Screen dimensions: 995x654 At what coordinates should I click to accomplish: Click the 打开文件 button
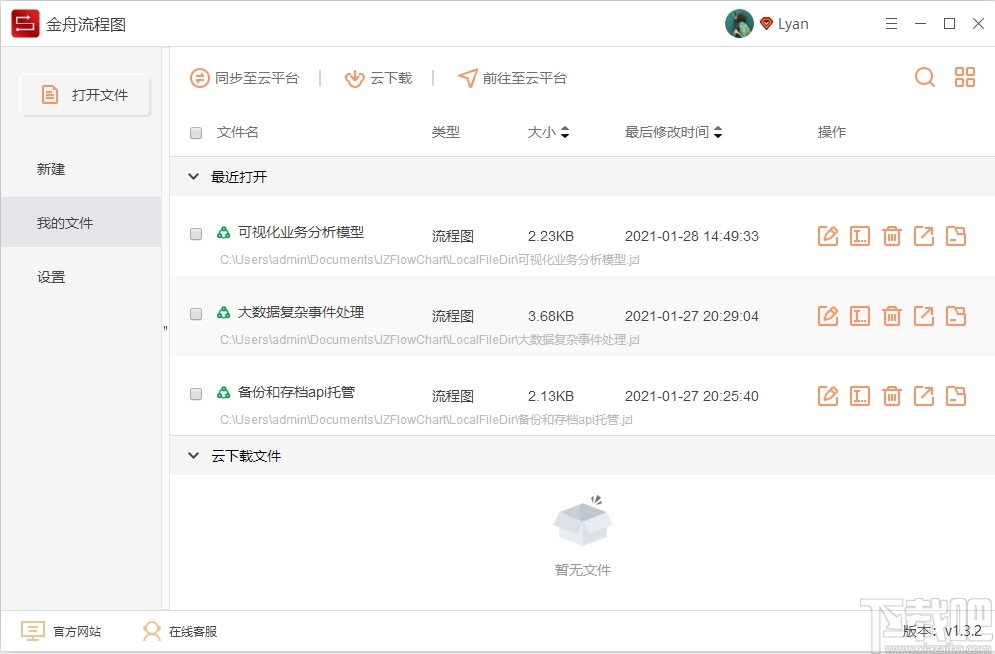tap(84, 95)
